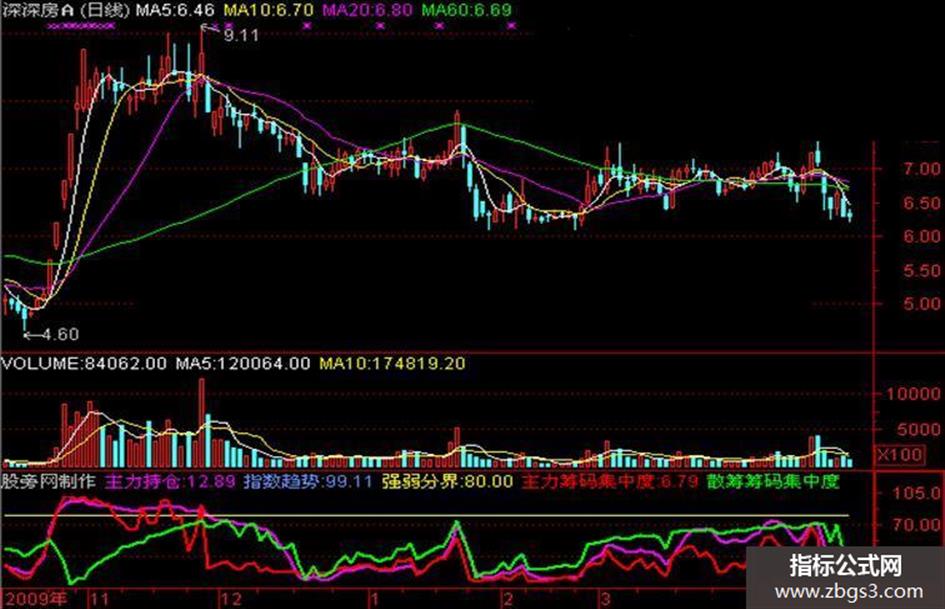Click the stock name 深深房A (日线)
The image size is (945, 609).
click(65, 10)
